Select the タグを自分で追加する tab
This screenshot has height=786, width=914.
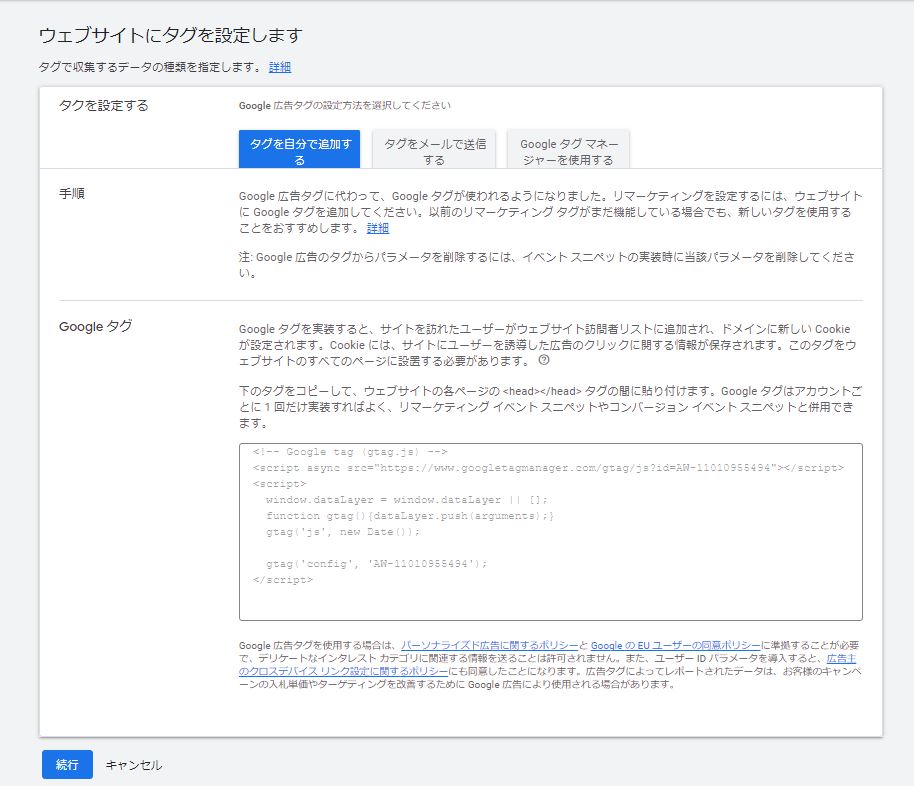(x=299, y=149)
